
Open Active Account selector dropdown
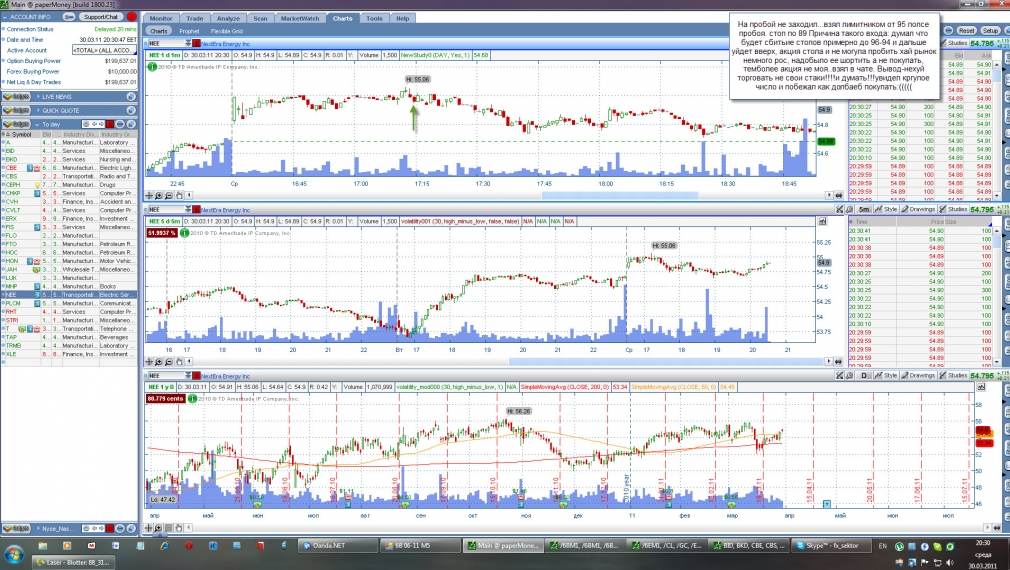tap(104, 50)
